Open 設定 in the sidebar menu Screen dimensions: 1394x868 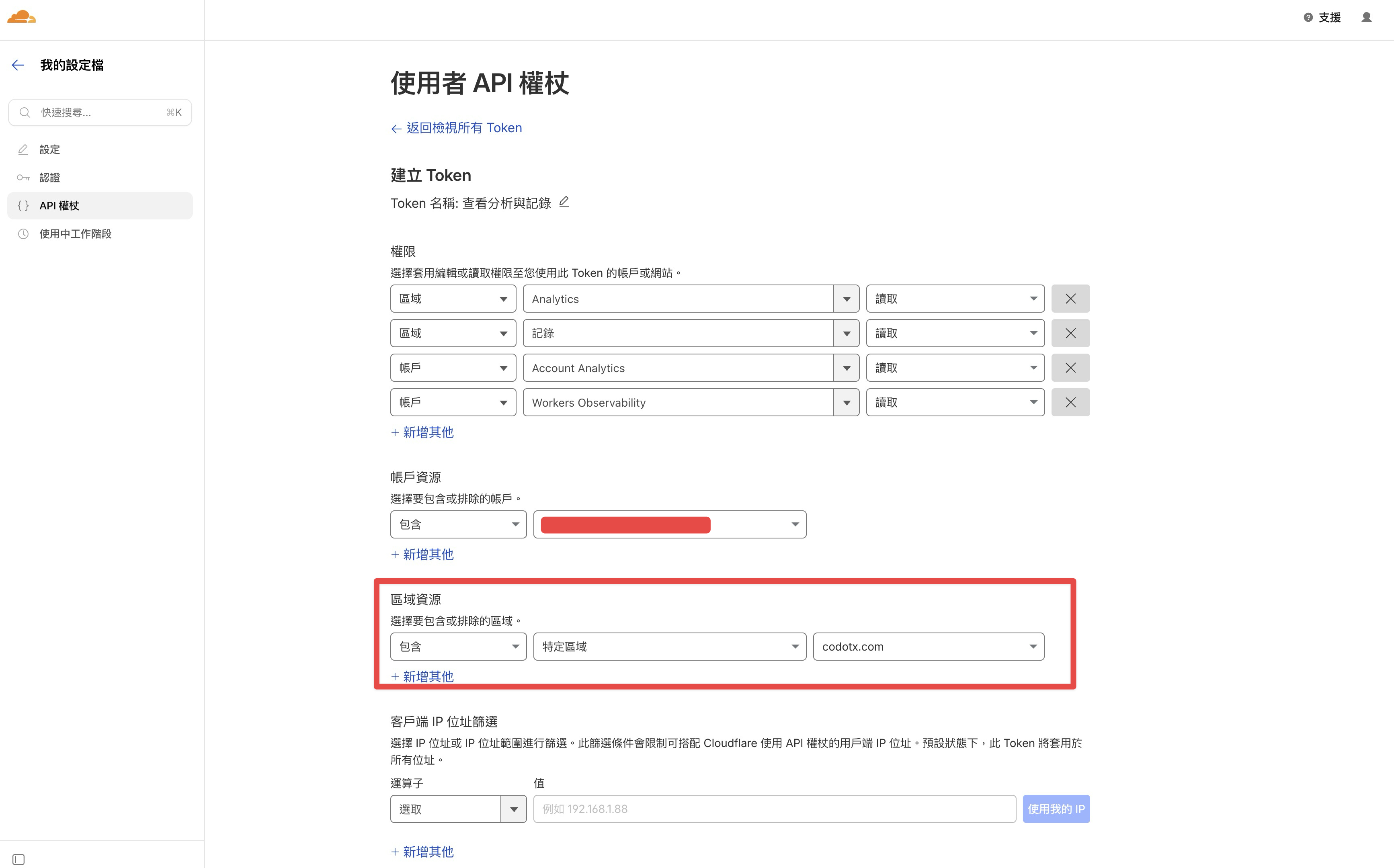click(x=50, y=149)
